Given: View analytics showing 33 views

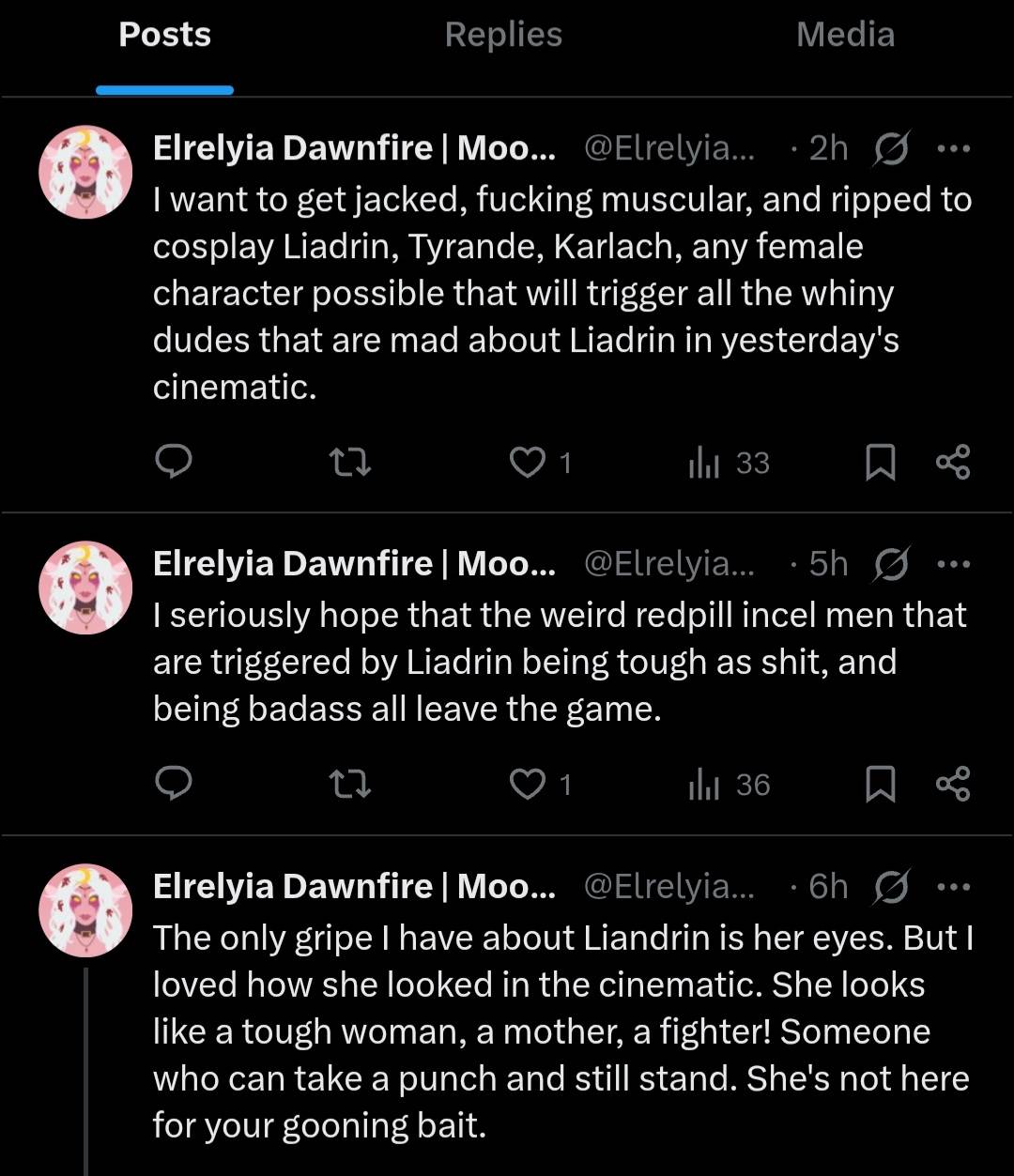Looking at the screenshot, I should [729, 462].
